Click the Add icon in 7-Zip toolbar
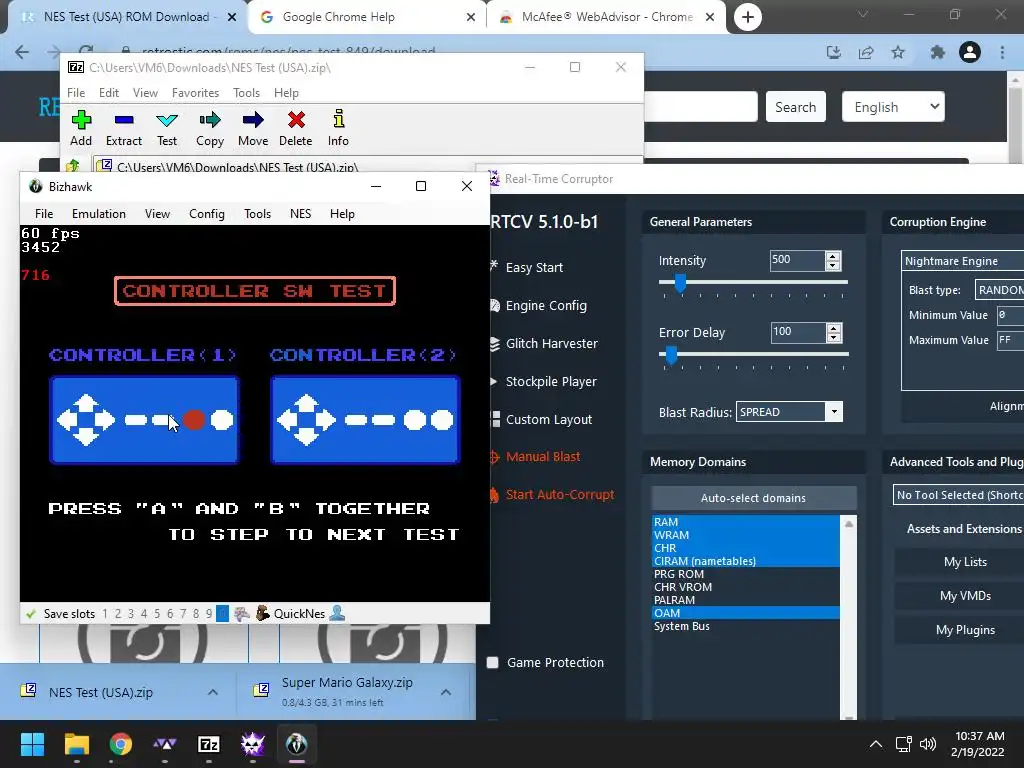The width and height of the screenshot is (1024, 768). pyautogui.click(x=81, y=120)
